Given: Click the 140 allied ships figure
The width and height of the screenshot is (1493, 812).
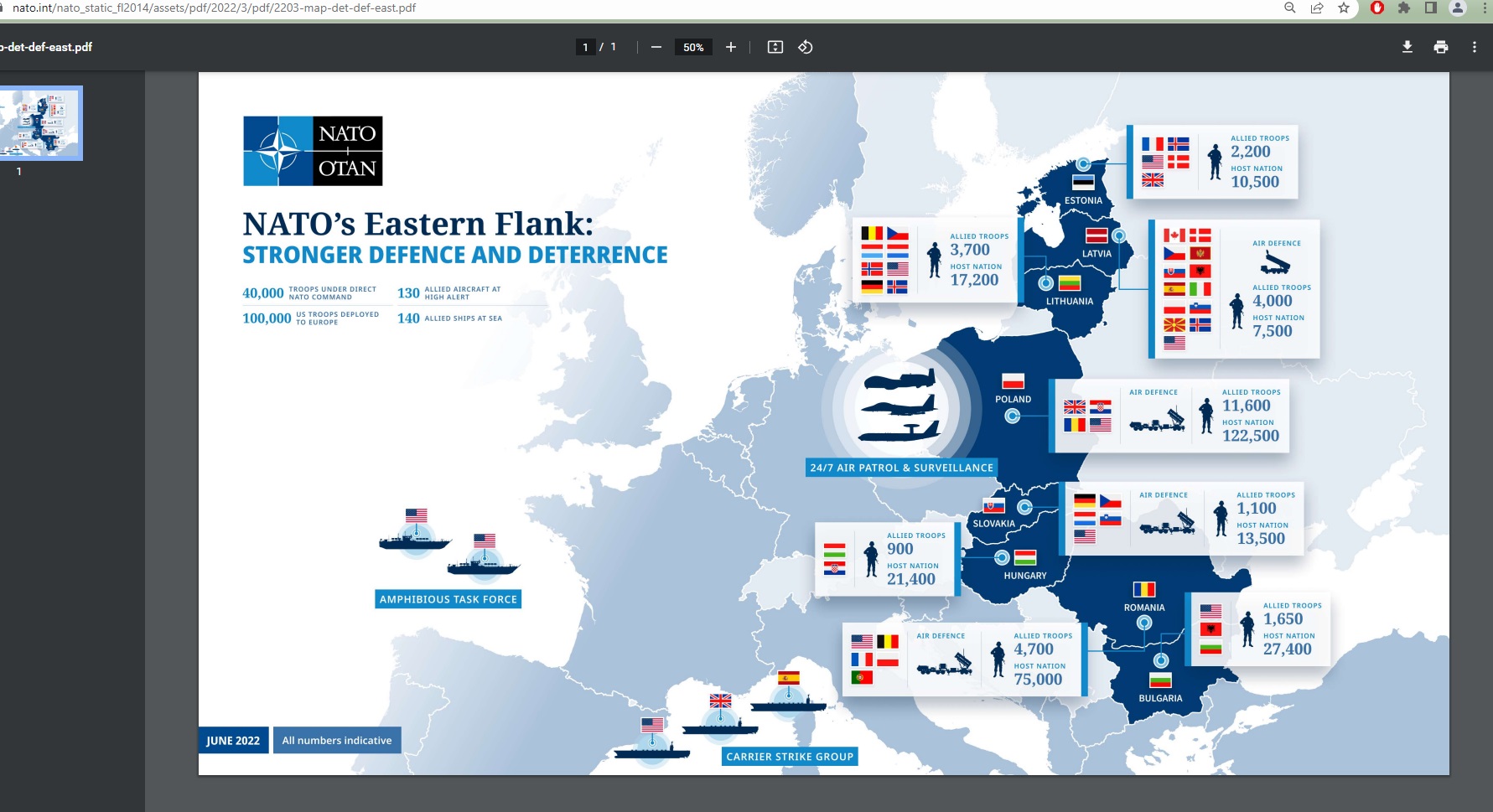Looking at the screenshot, I should point(408,318).
